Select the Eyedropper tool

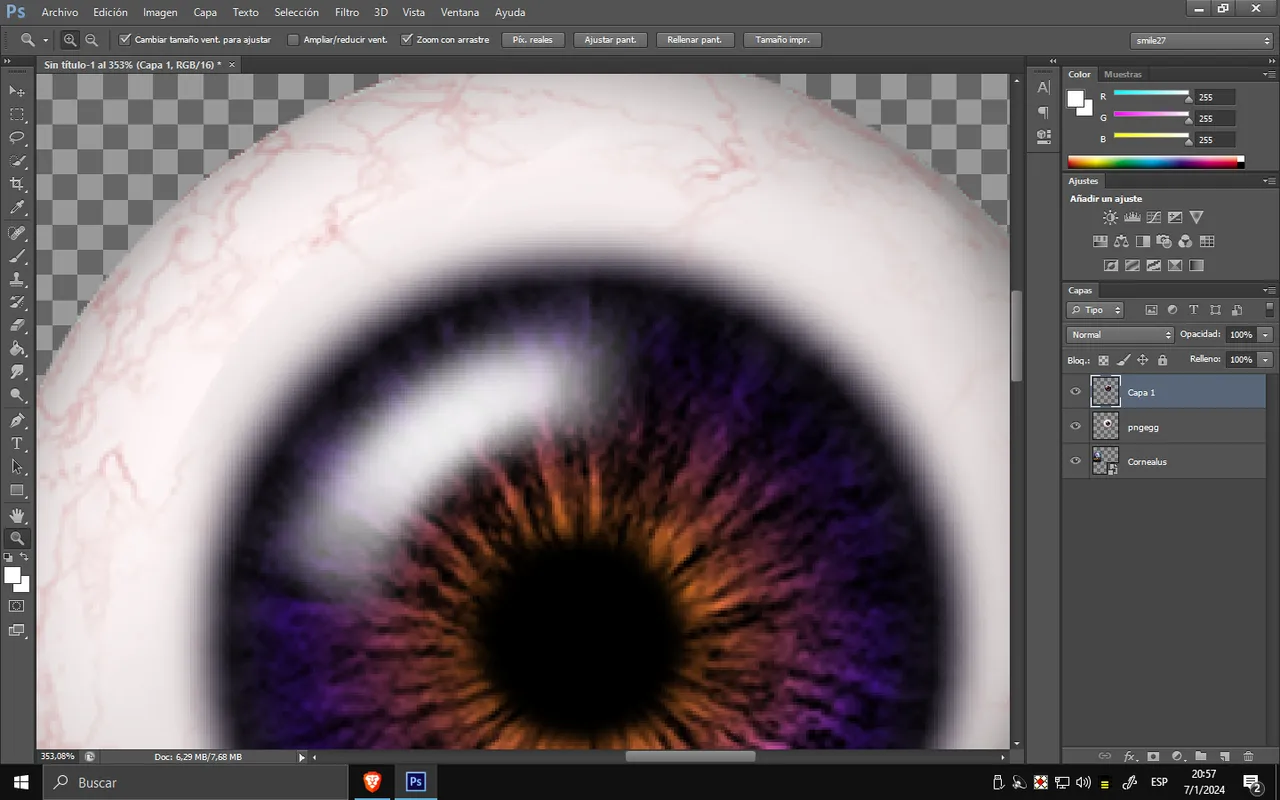point(17,209)
